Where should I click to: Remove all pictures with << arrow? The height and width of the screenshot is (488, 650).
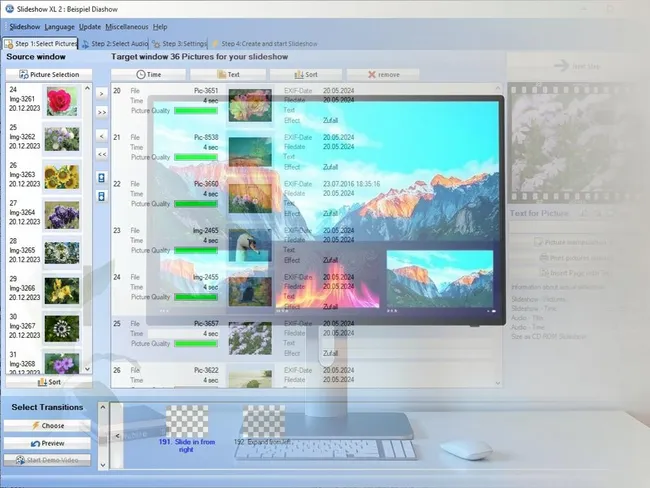pos(102,154)
